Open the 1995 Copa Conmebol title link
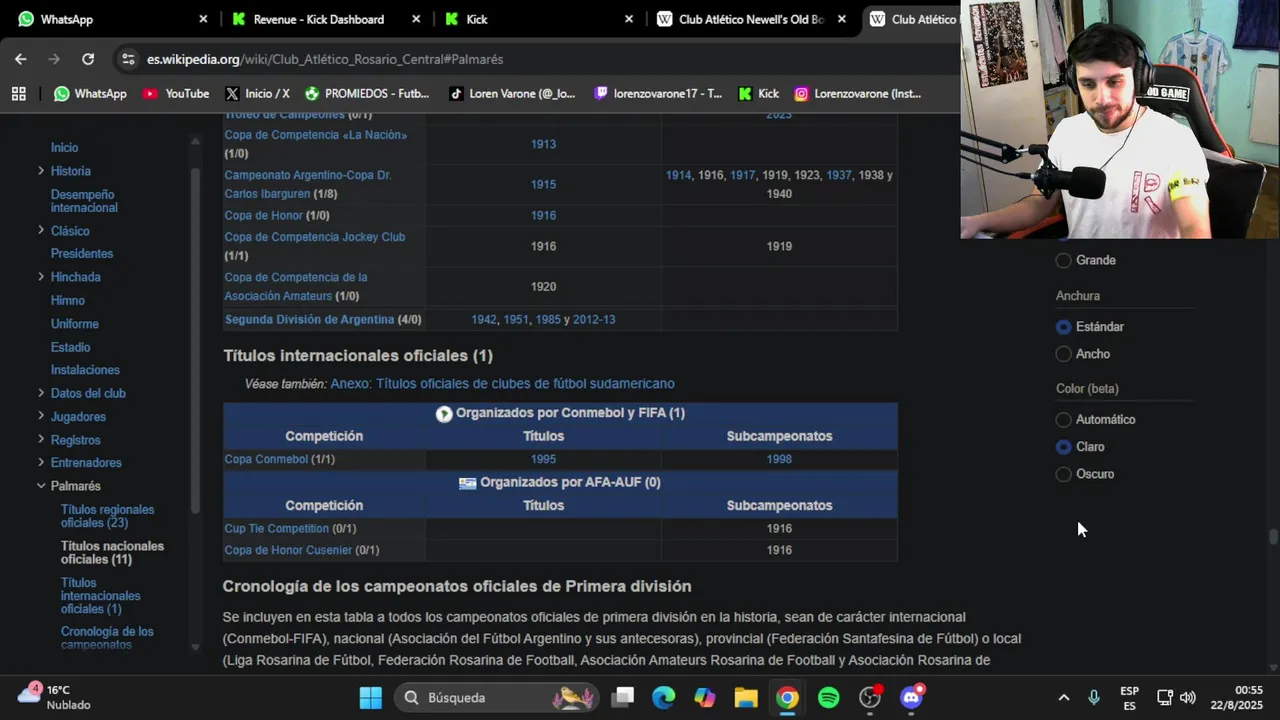This screenshot has height=720, width=1280. coord(543,459)
